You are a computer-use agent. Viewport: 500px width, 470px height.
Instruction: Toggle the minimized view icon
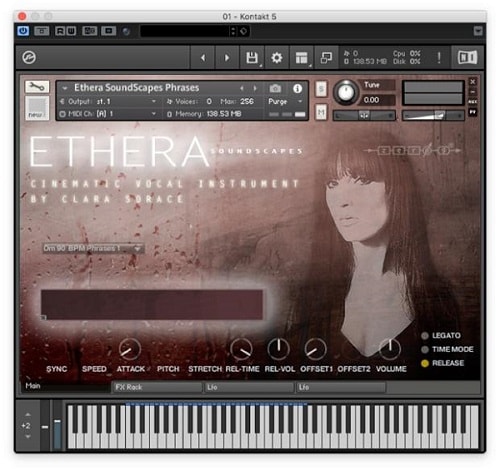[326, 58]
